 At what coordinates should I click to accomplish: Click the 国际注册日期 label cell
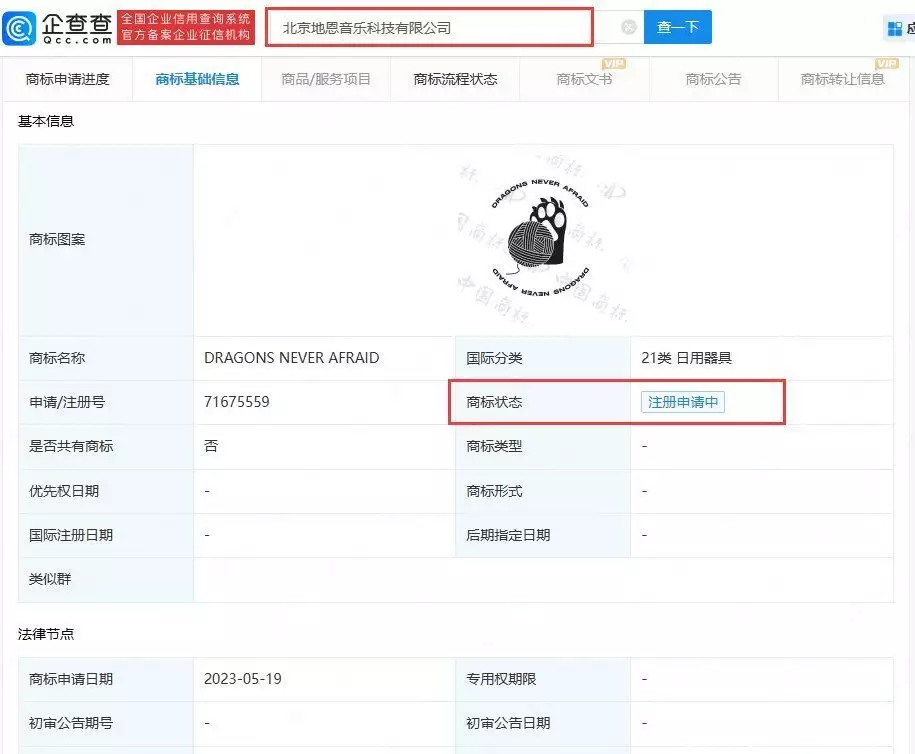click(106, 535)
